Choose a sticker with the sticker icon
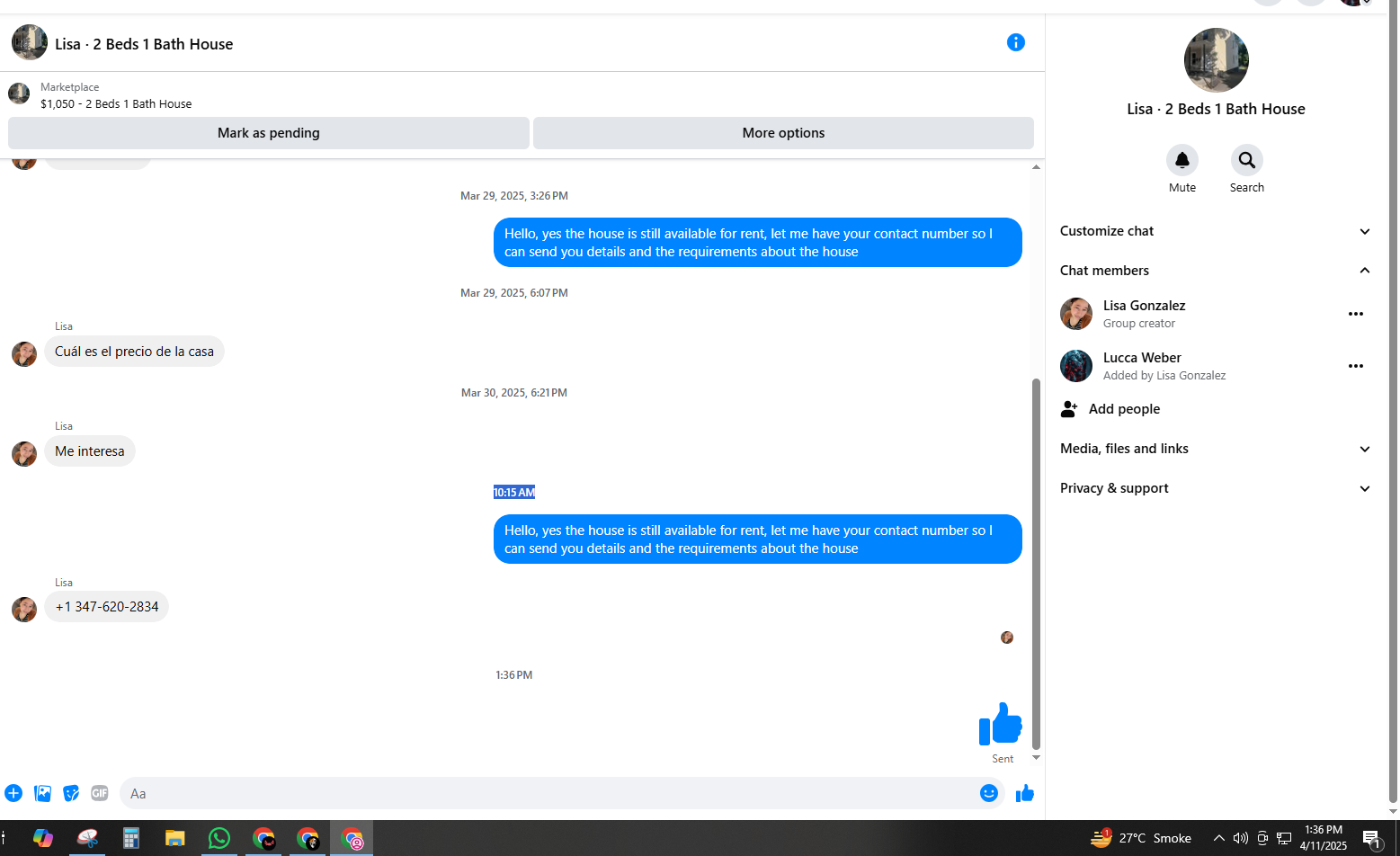 click(x=71, y=793)
